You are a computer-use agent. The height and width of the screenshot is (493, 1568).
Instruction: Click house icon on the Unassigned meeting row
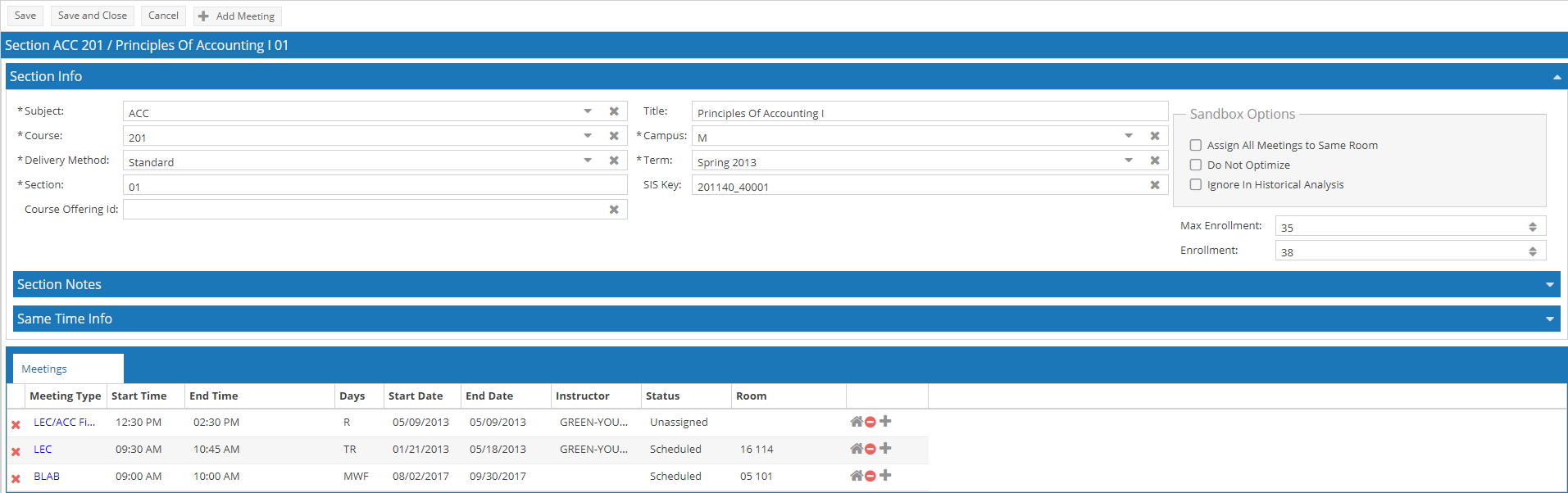coord(857,422)
